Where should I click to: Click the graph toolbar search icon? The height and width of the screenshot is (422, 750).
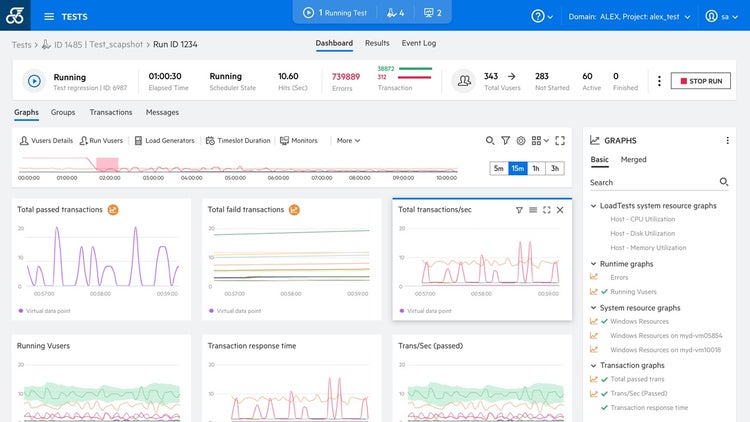point(490,141)
